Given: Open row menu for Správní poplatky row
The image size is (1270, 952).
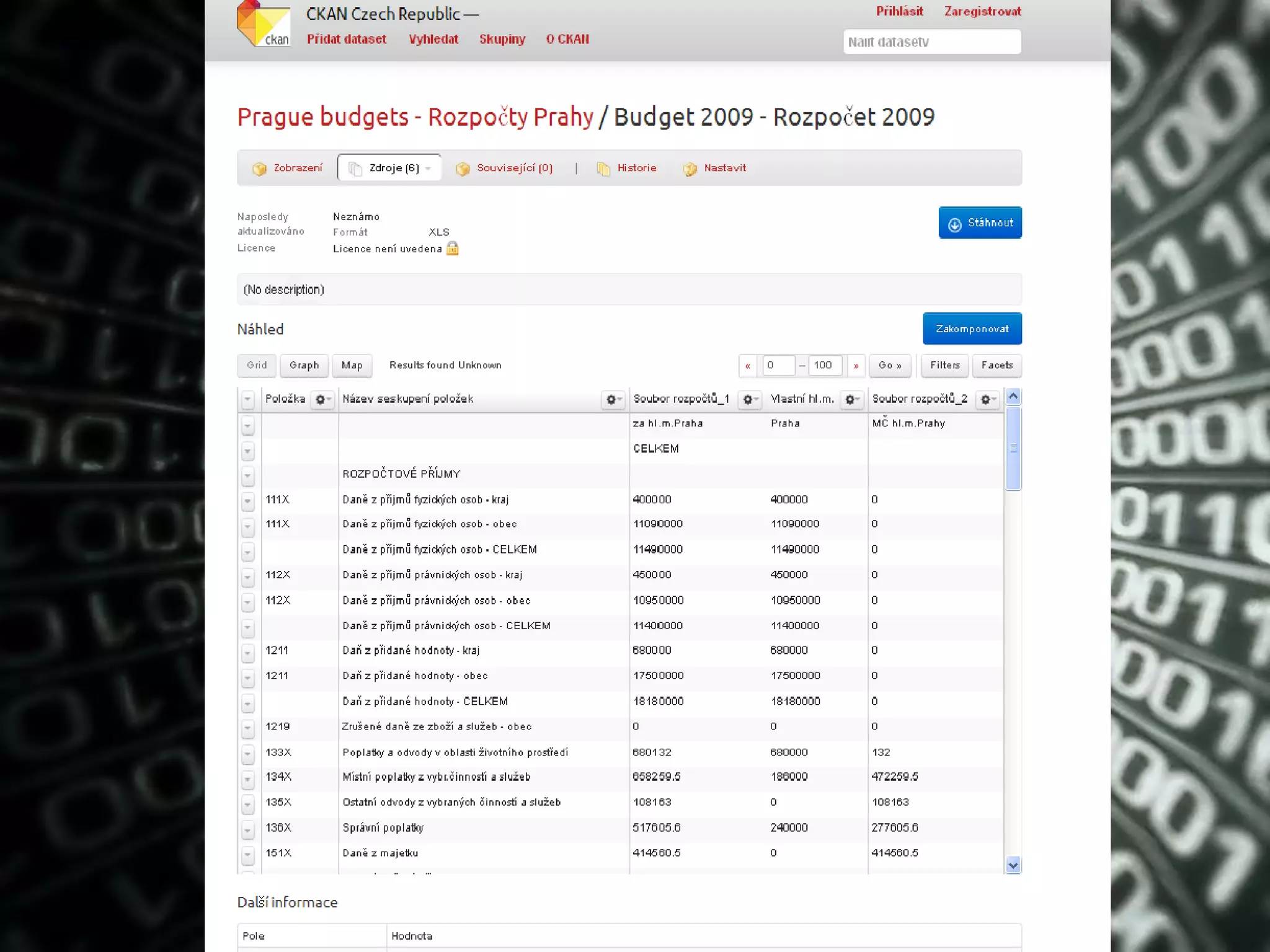Looking at the screenshot, I should 247,829.
